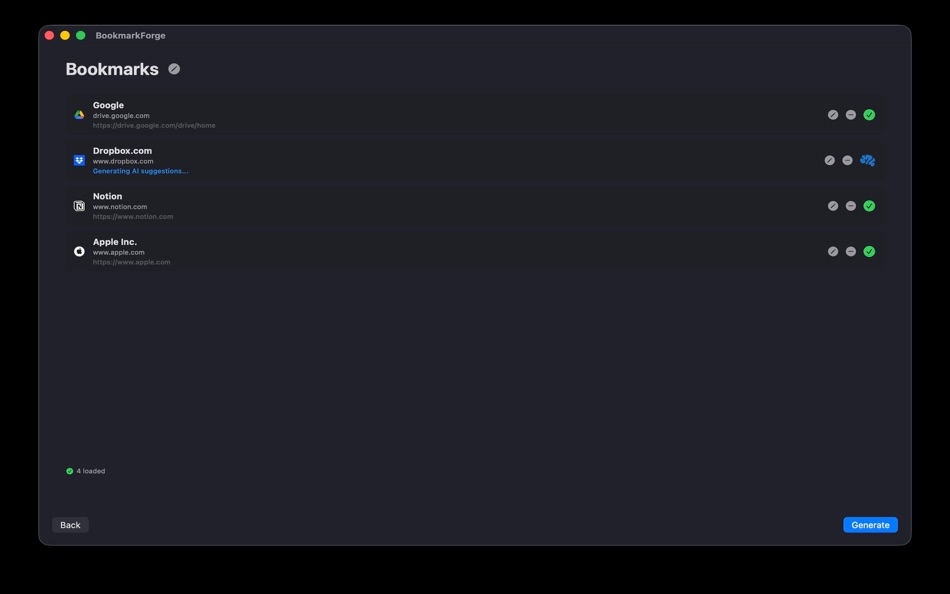Toggle the green check on Google row
Viewport: 950px width, 594px height.
869,114
